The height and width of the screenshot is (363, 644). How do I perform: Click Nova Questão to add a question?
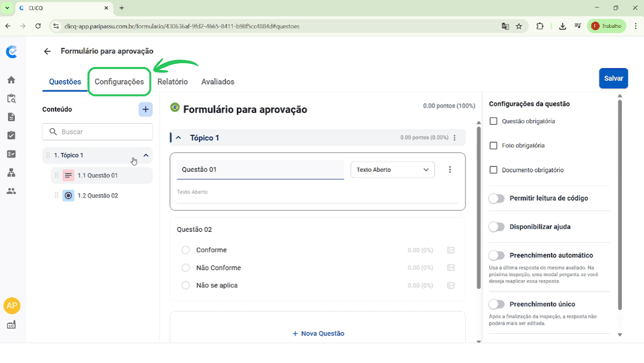(318, 333)
